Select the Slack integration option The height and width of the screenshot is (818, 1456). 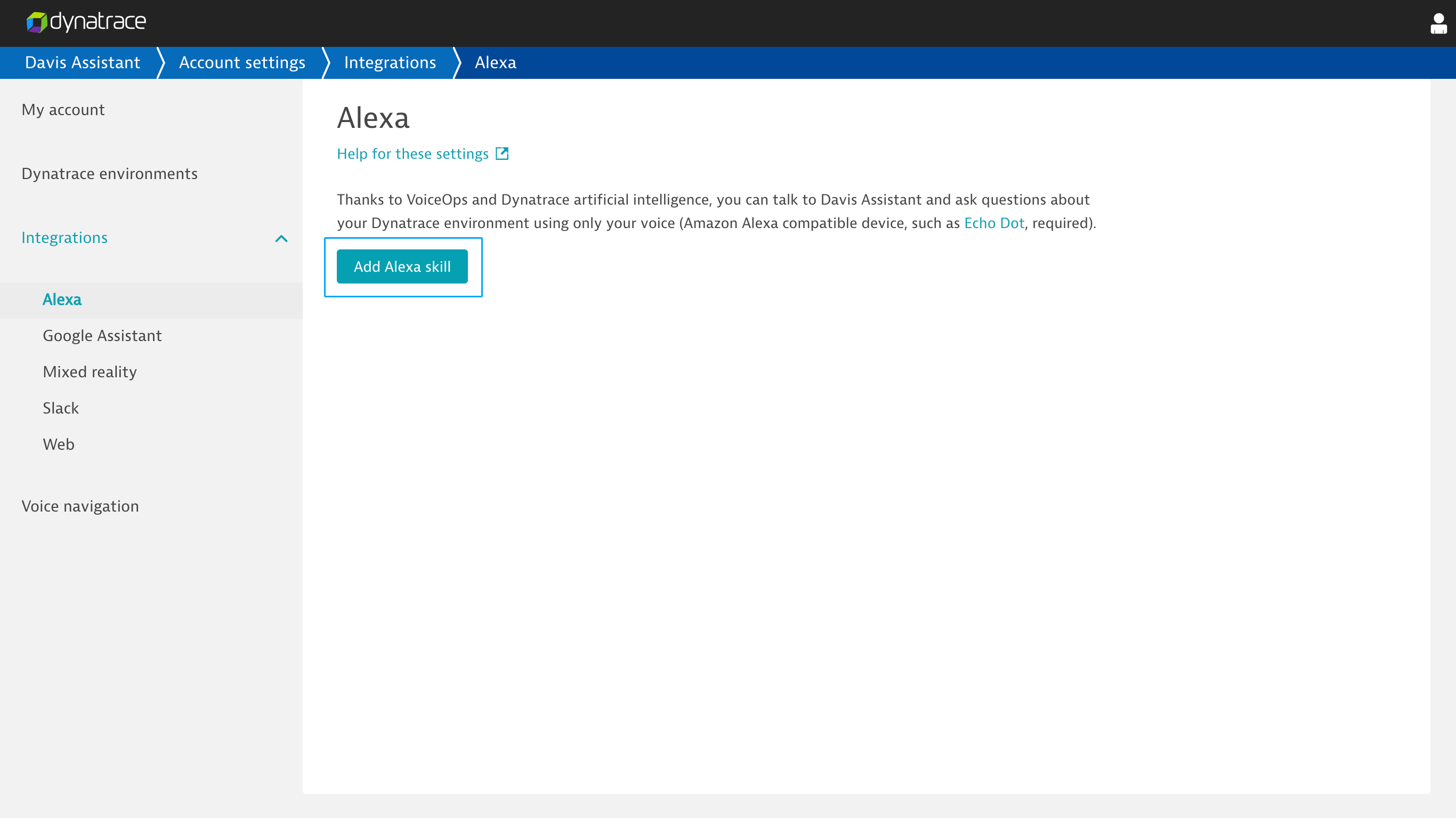coord(61,408)
